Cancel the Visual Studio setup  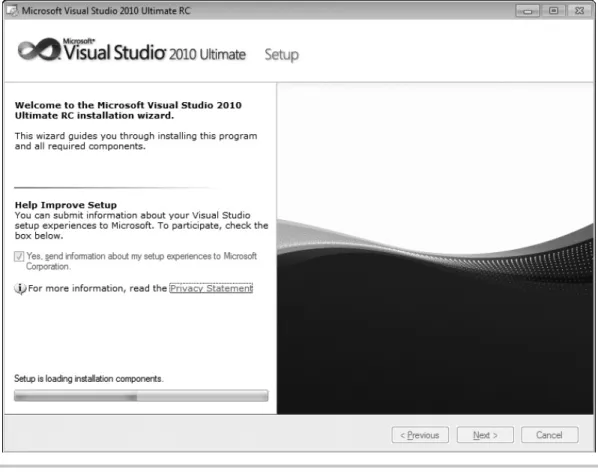click(x=549, y=435)
